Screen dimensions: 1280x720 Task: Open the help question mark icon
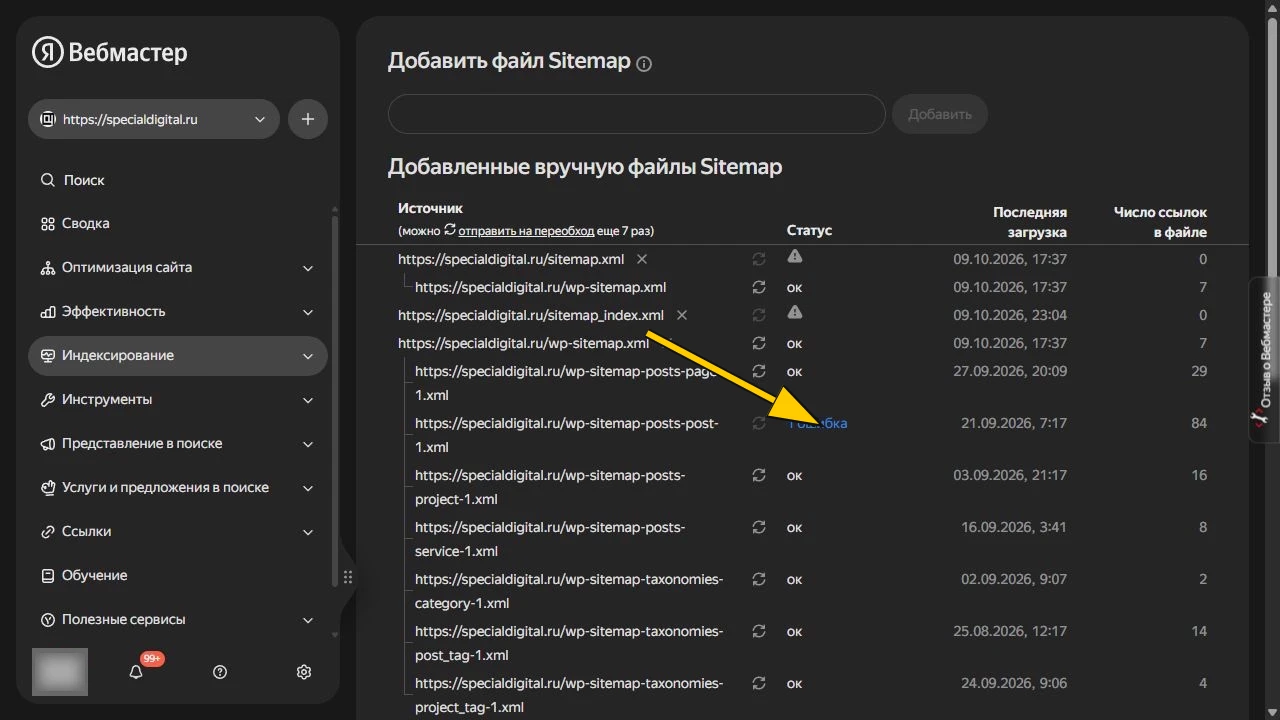[x=220, y=672]
